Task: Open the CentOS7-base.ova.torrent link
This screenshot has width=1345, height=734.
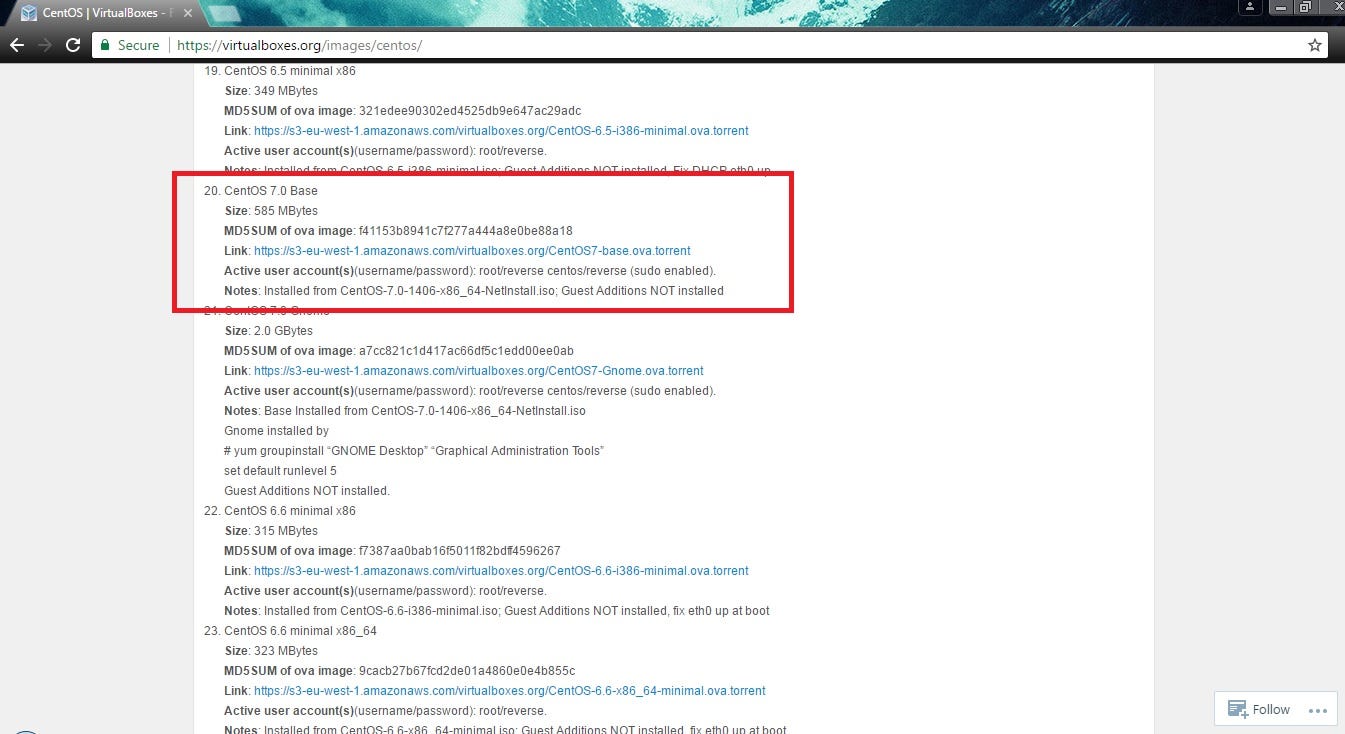Action: pos(472,251)
